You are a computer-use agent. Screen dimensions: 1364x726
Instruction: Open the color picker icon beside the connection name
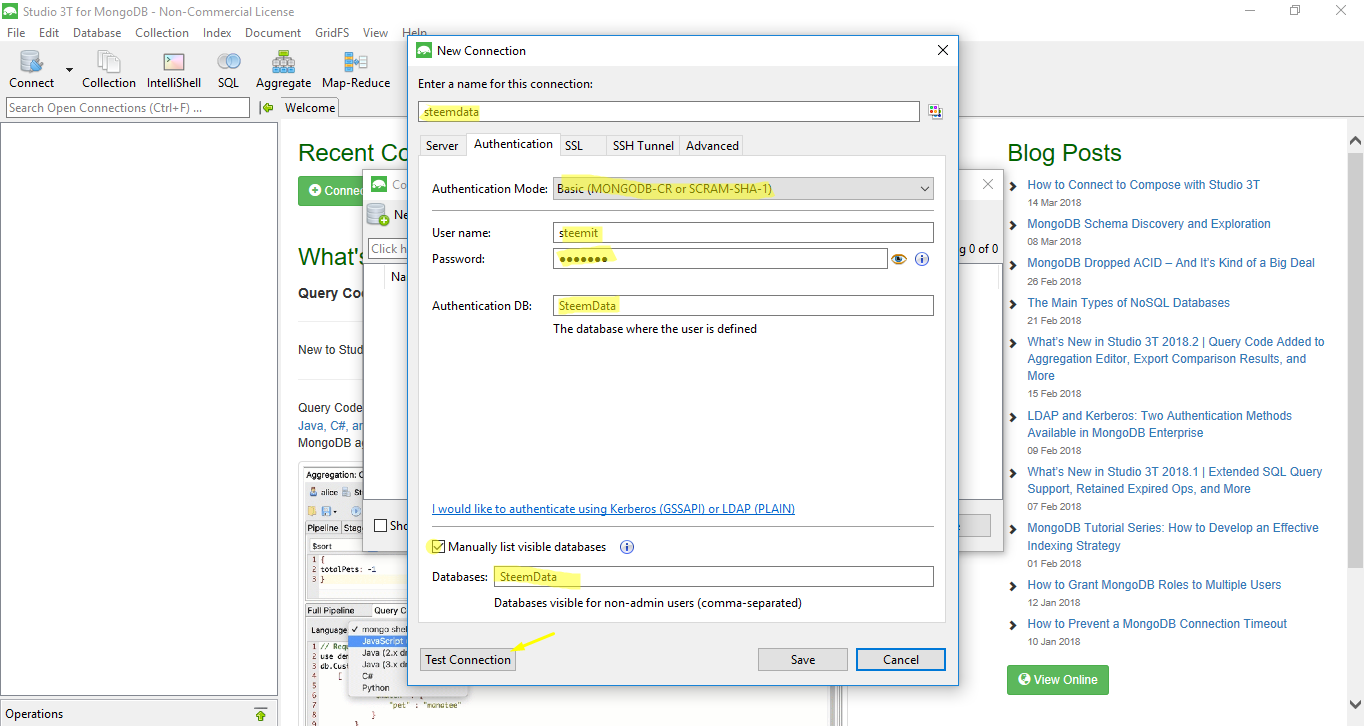click(x=935, y=112)
